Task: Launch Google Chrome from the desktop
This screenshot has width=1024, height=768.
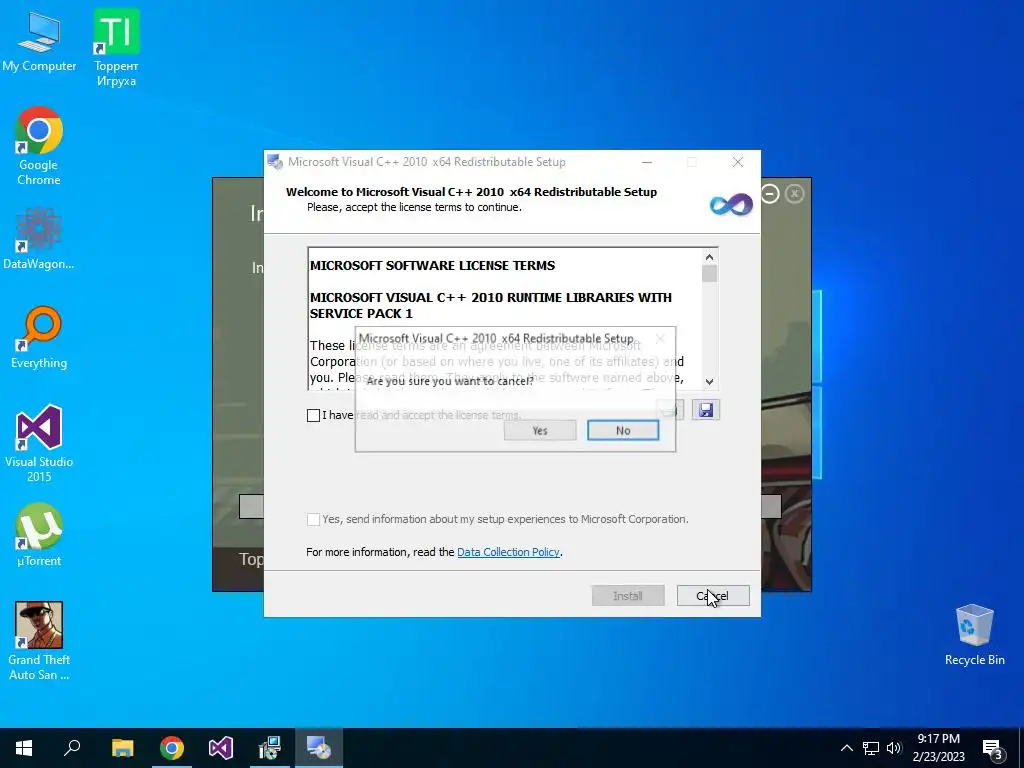Action: click(x=39, y=146)
